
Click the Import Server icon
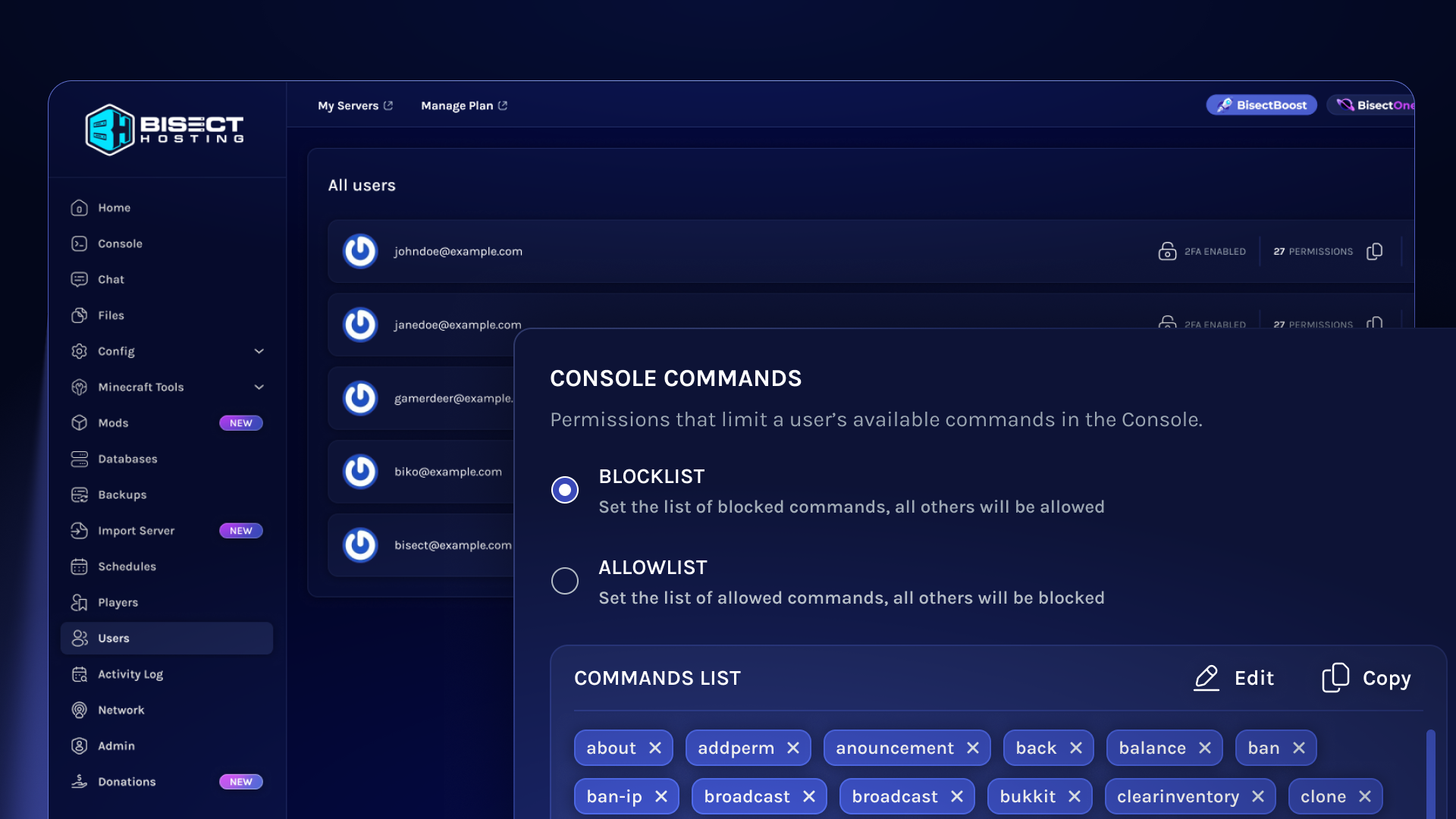pyautogui.click(x=80, y=531)
